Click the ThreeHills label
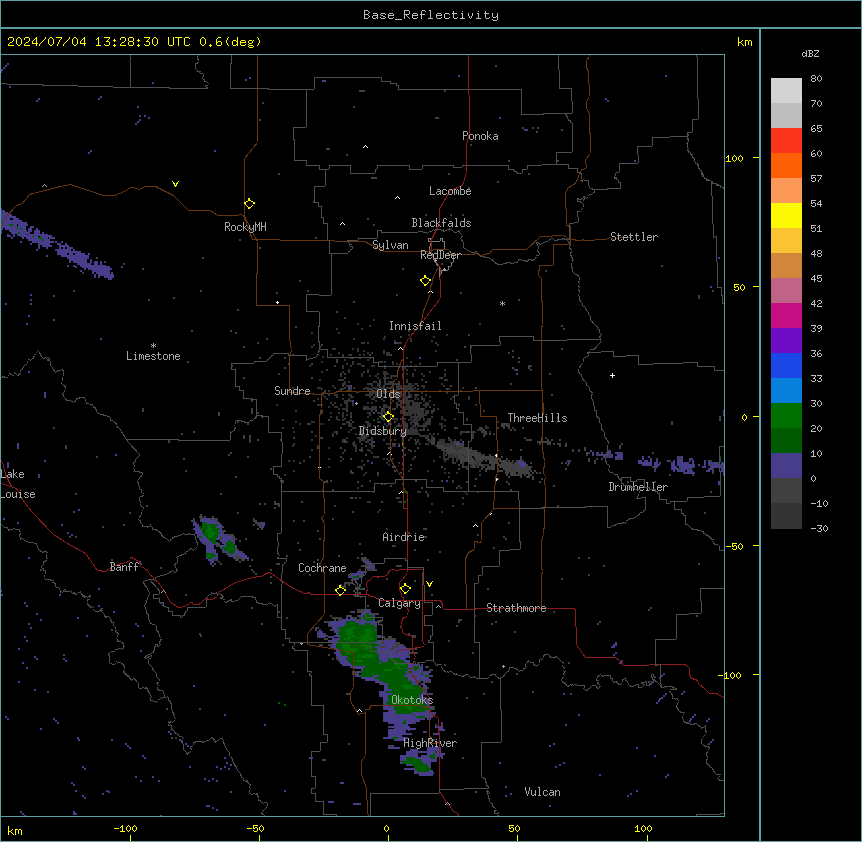This screenshot has height=842, width=862. 537,418
